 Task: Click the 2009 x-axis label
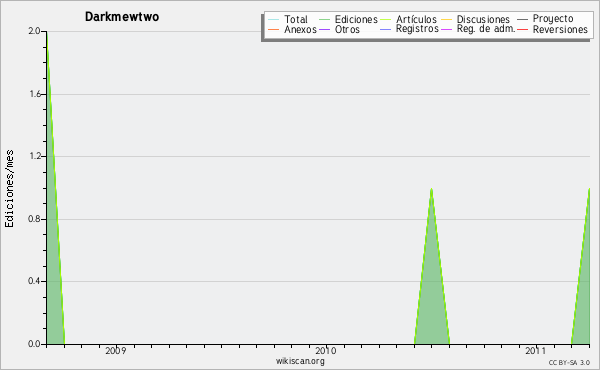(116, 351)
